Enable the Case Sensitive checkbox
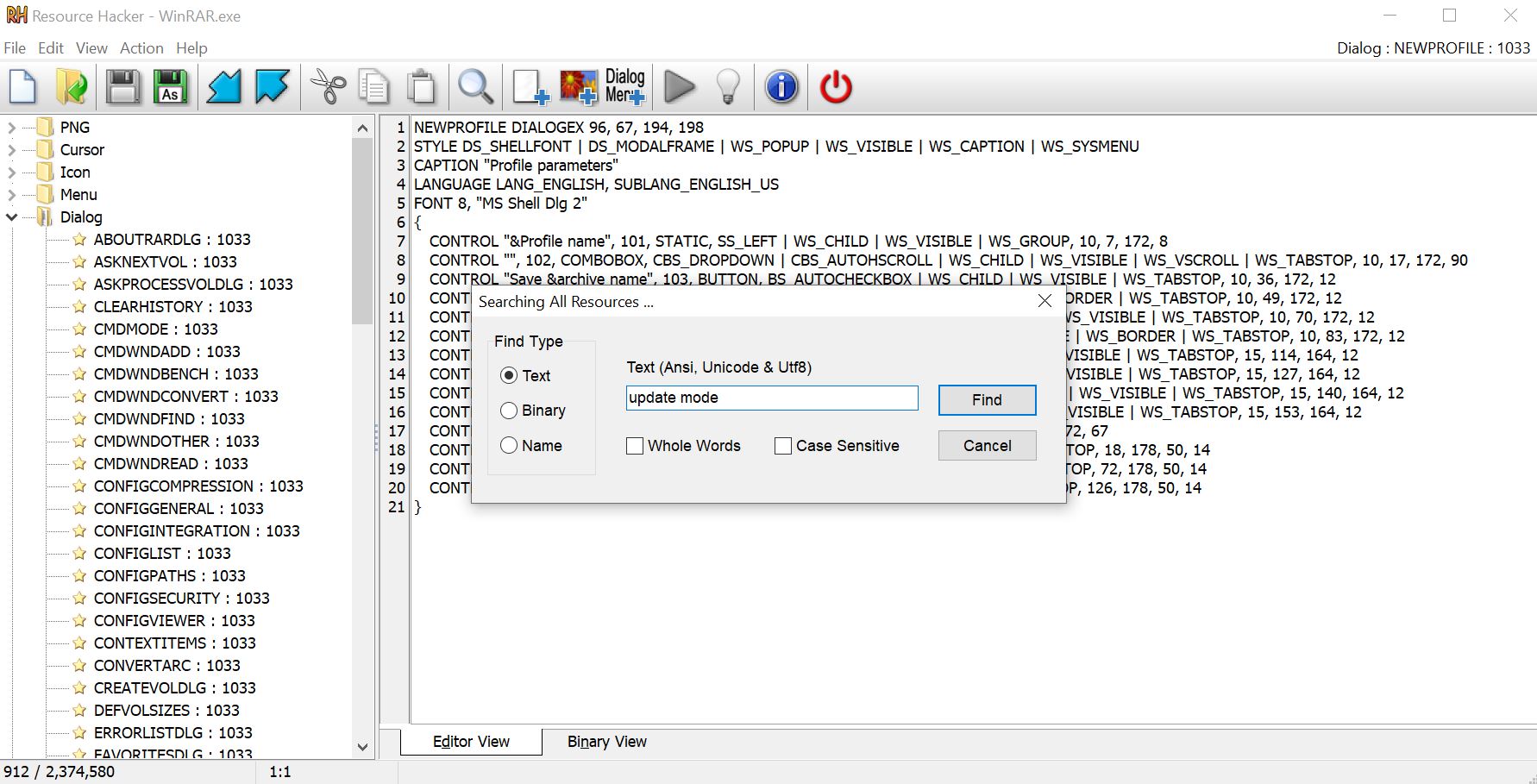The image size is (1537, 784). [x=783, y=446]
